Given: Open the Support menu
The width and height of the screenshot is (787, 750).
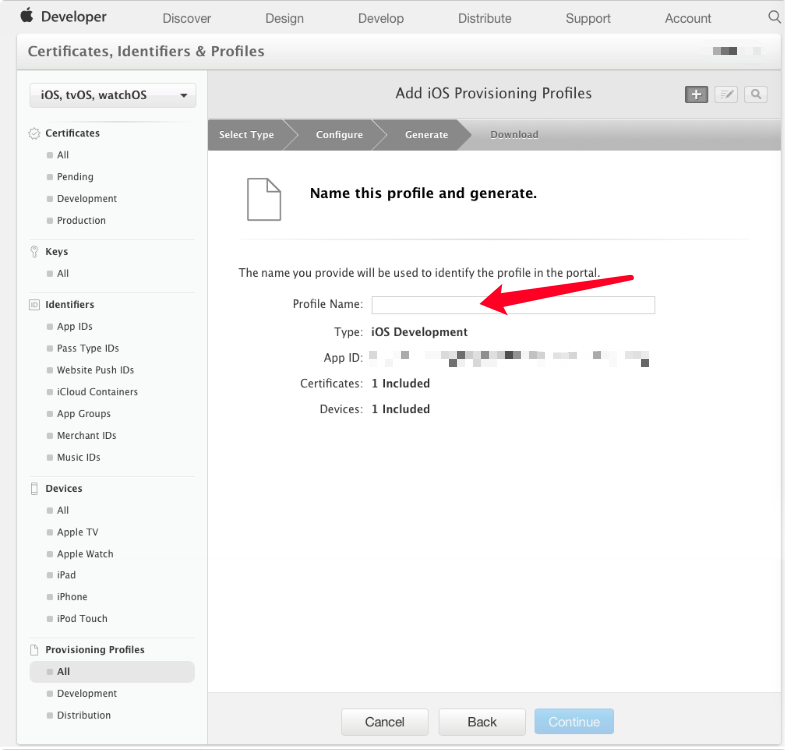Looking at the screenshot, I should 588,19.
